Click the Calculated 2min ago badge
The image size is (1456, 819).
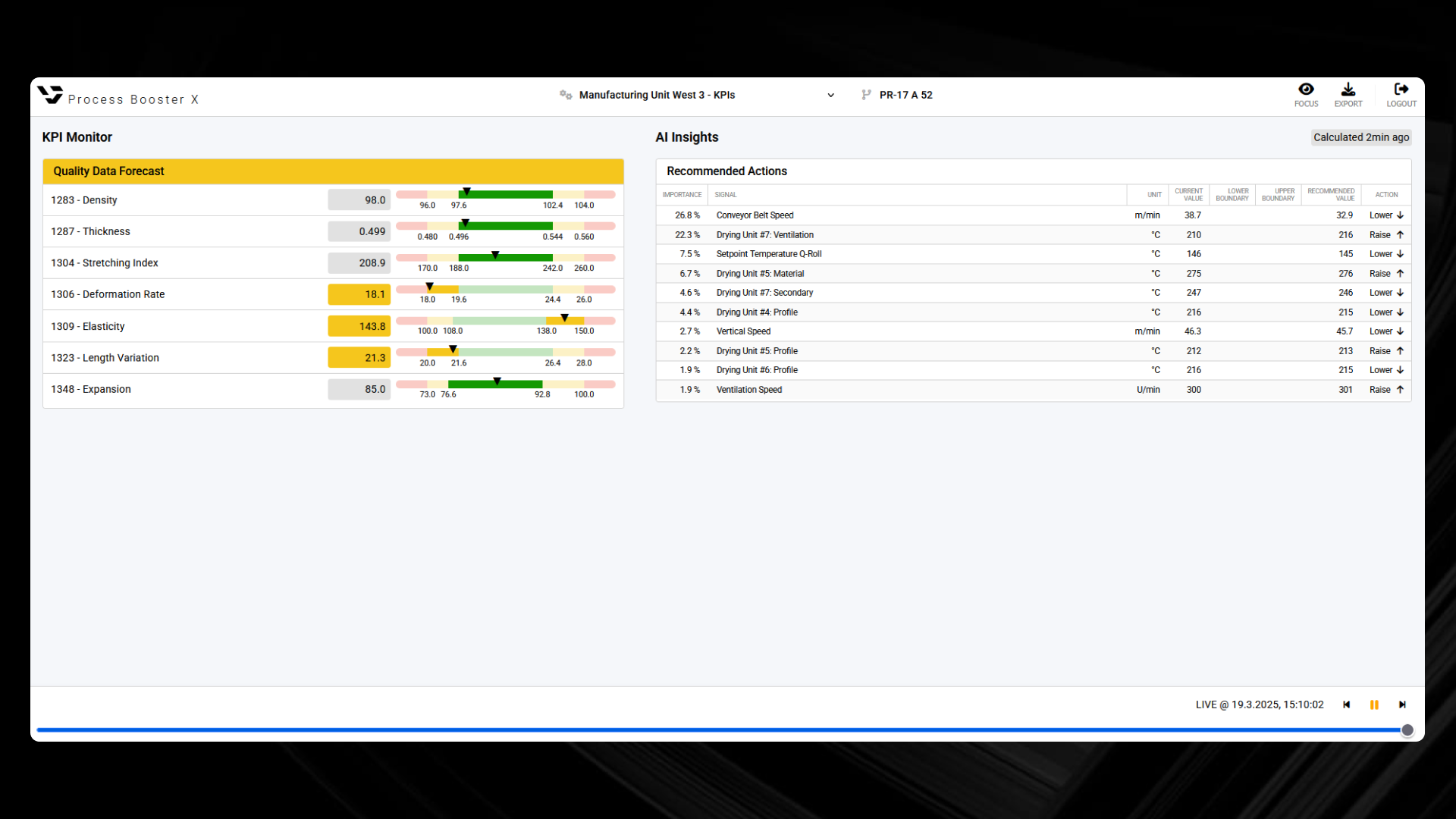pos(1361,137)
